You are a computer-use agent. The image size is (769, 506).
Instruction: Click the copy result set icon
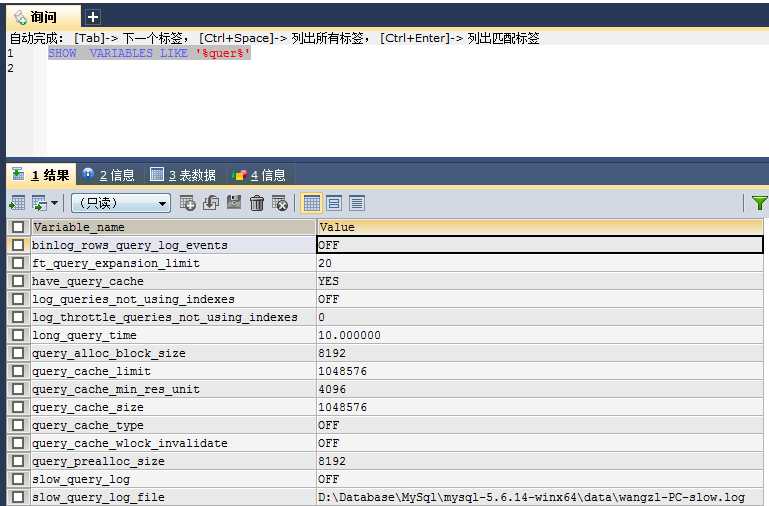39,202
